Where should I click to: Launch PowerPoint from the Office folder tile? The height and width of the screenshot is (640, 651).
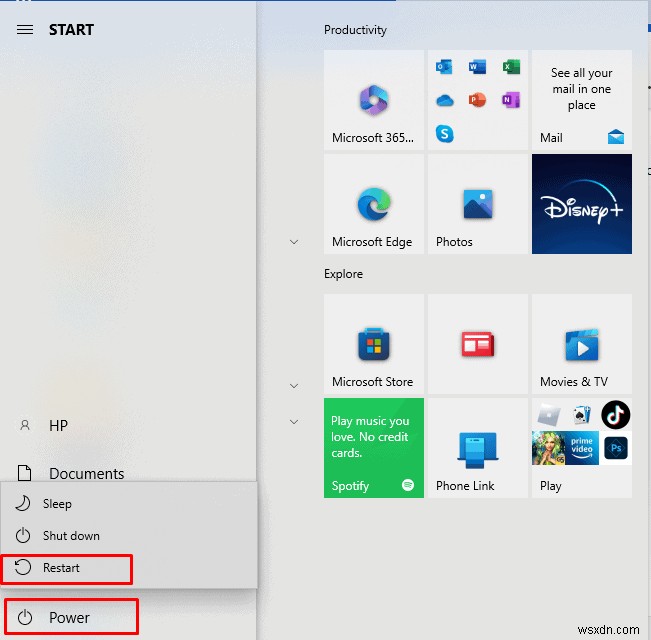tap(477, 100)
